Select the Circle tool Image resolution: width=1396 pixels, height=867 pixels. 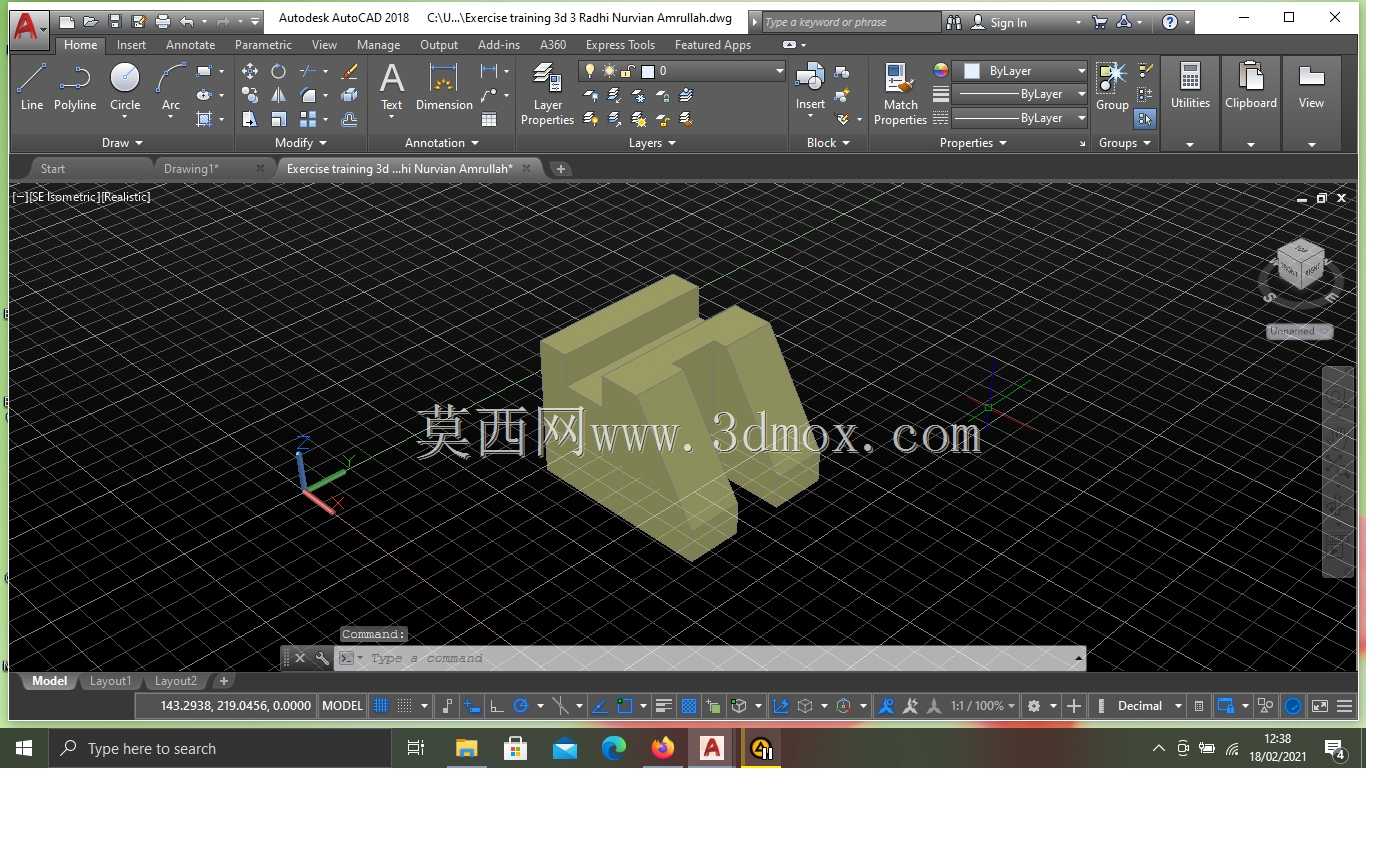tap(125, 87)
